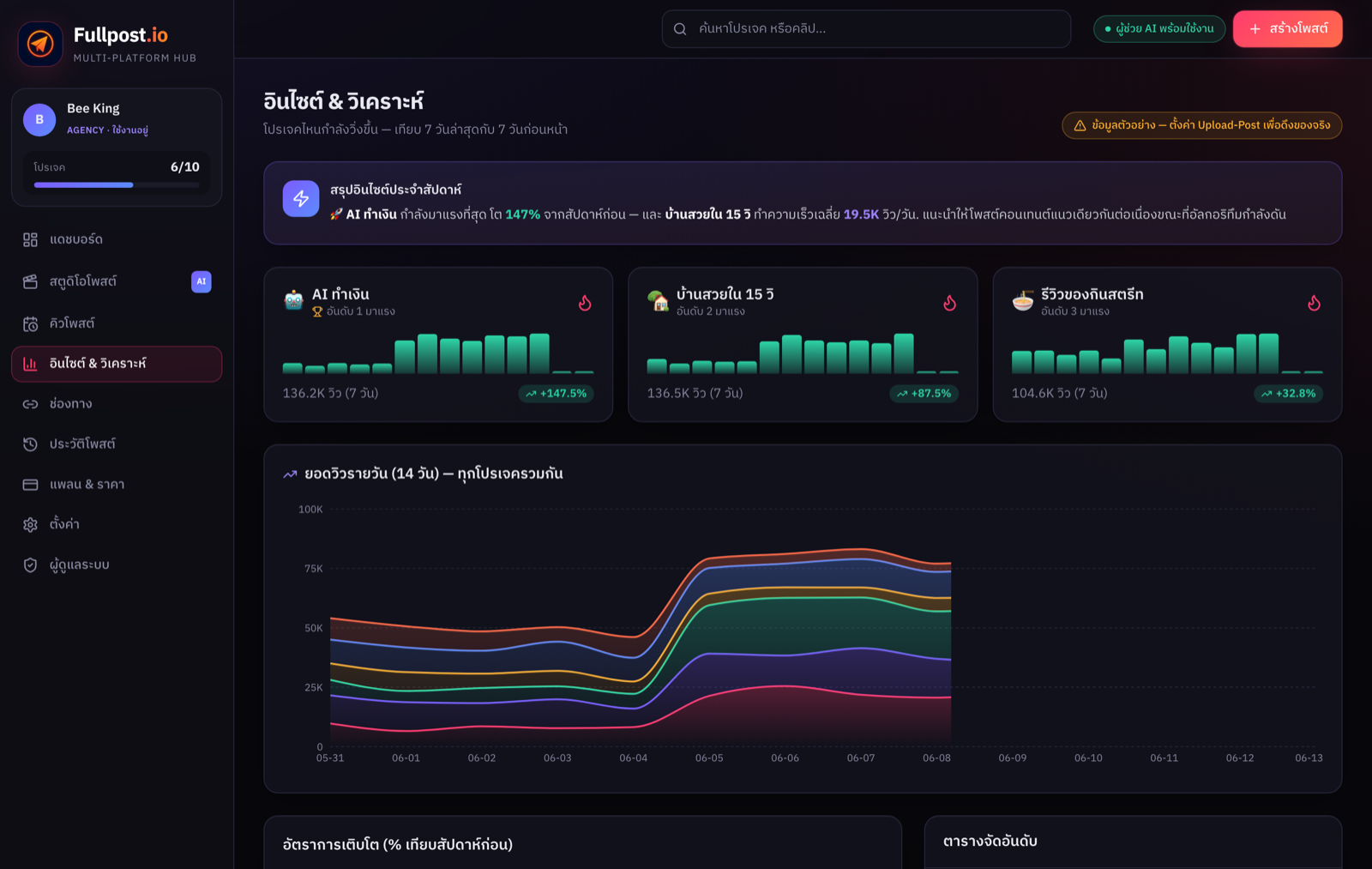Image resolution: width=1372 pixels, height=869 pixels.
Task: Click the Bee King profile avatar
Action: 39,120
